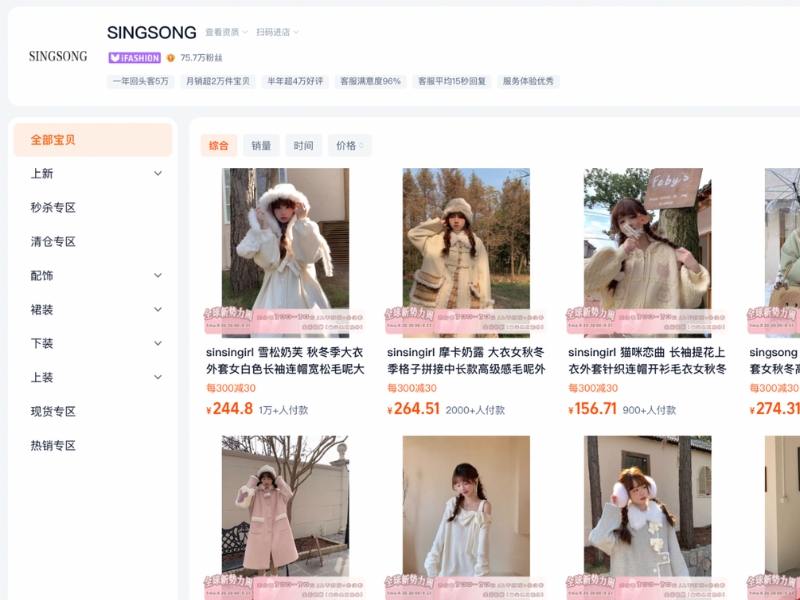The width and height of the screenshot is (800, 600).
Task: Click the 900+人付款 sales count
Action: [x=649, y=410]
